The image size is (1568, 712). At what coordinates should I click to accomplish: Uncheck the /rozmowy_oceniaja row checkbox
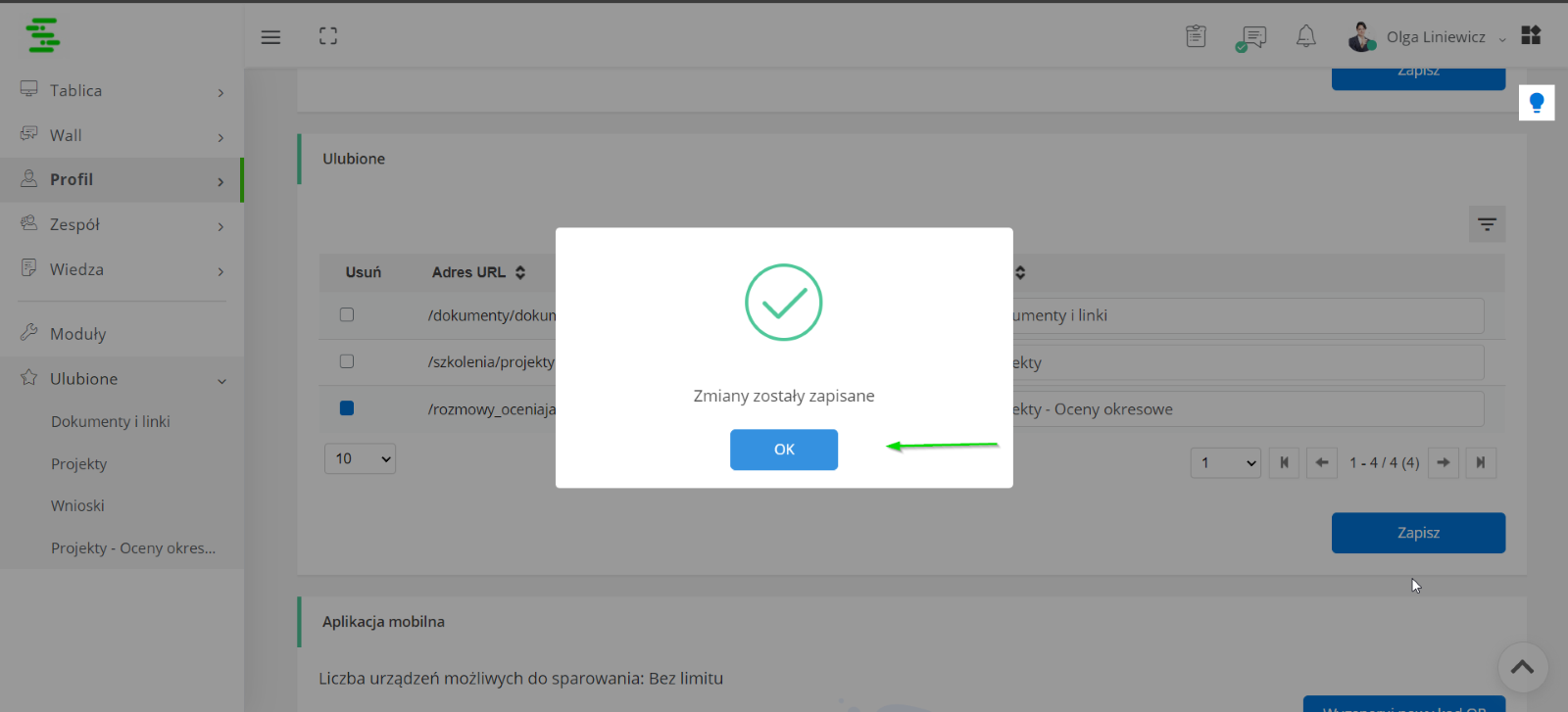pos(347,408)
